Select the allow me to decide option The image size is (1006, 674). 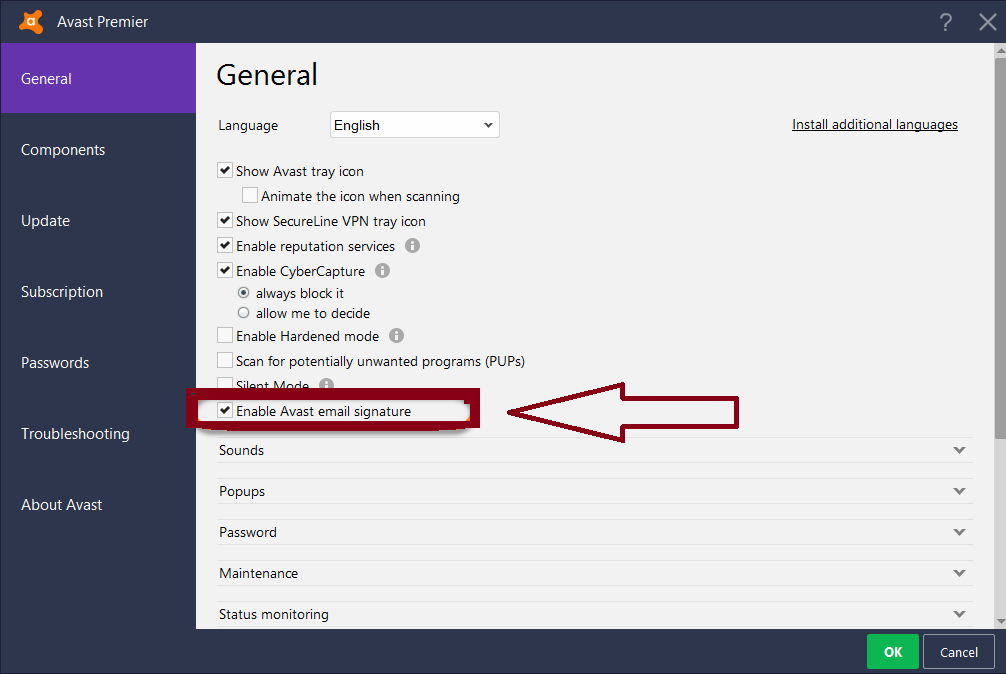pos(243,313)
